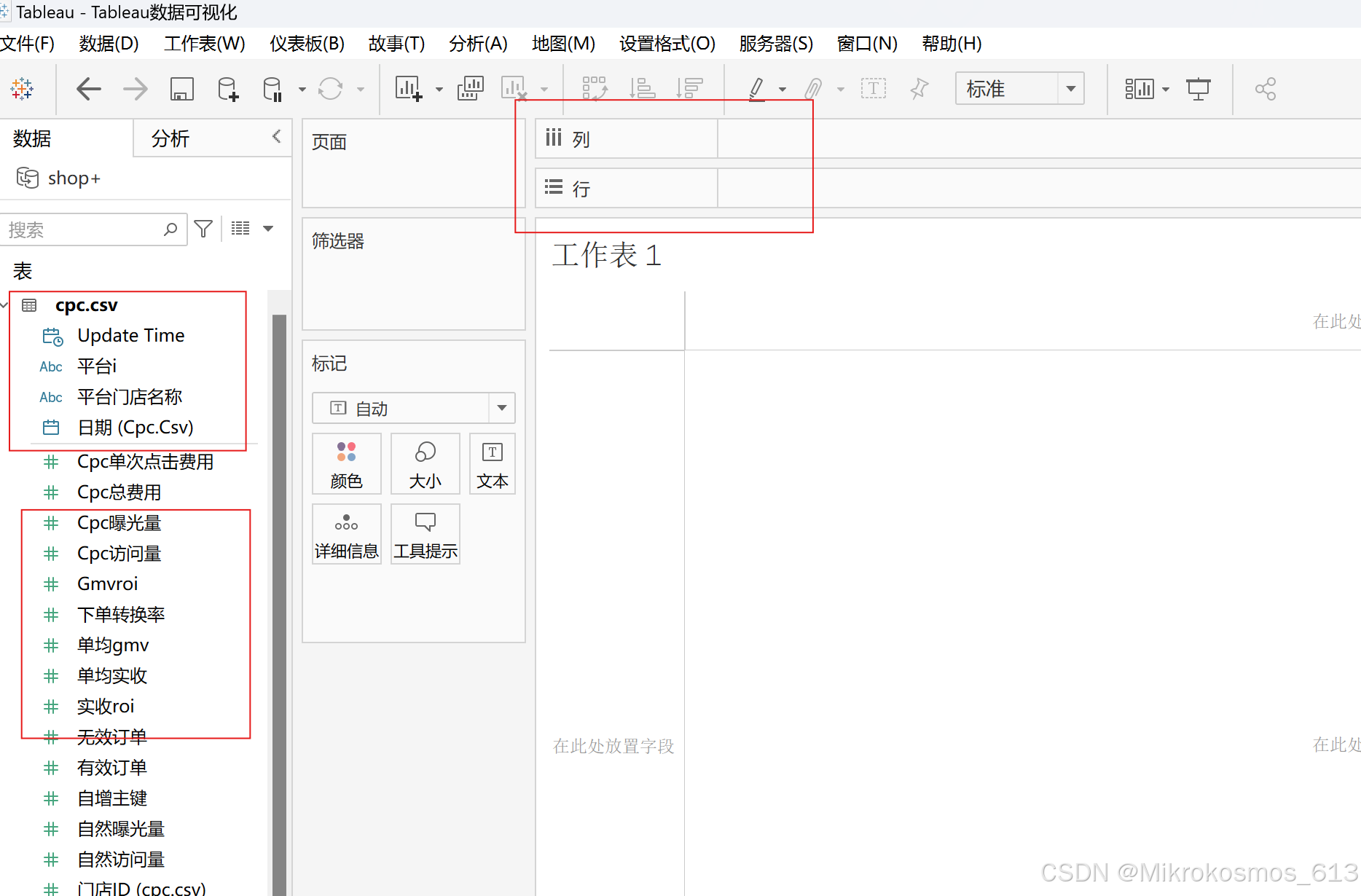The width and height of the screenshot is (1361, 896).
Task: Open the Show Me cards dropdown arrow
Action: [x=1166, y=90]
